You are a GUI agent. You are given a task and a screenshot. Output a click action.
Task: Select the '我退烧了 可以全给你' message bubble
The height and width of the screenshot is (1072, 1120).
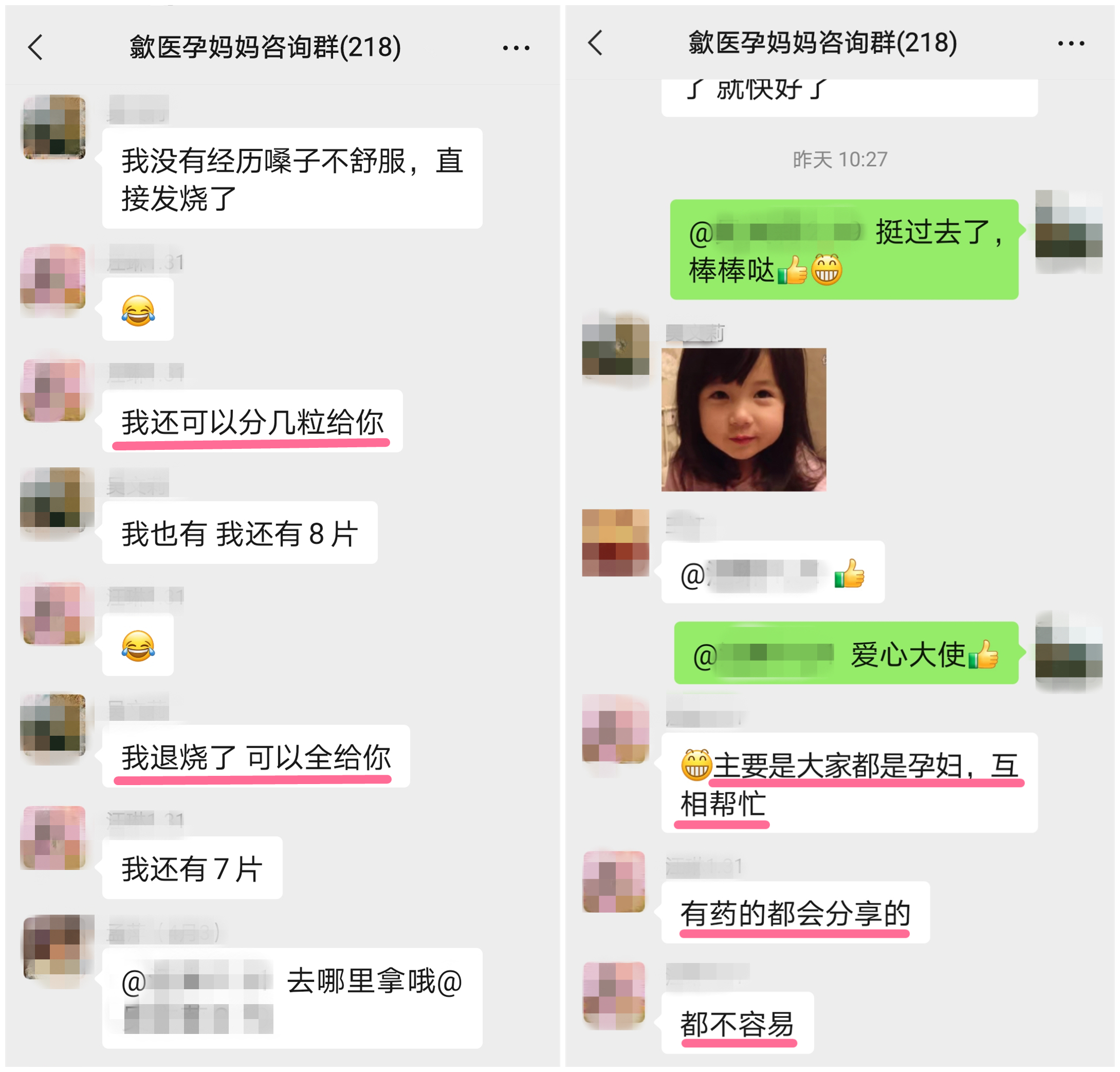[256, 756]
